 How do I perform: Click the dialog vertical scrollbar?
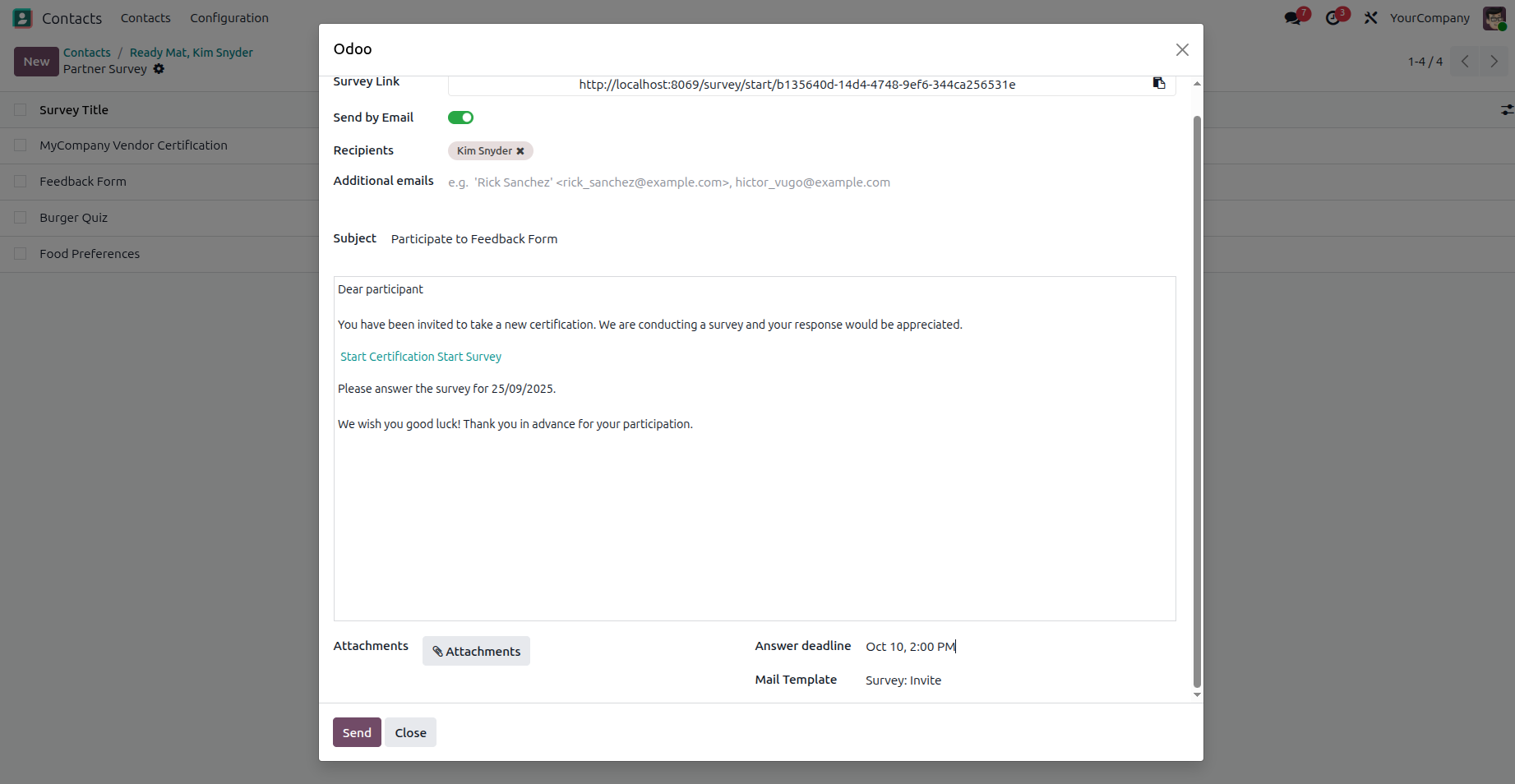(1197, 403)
